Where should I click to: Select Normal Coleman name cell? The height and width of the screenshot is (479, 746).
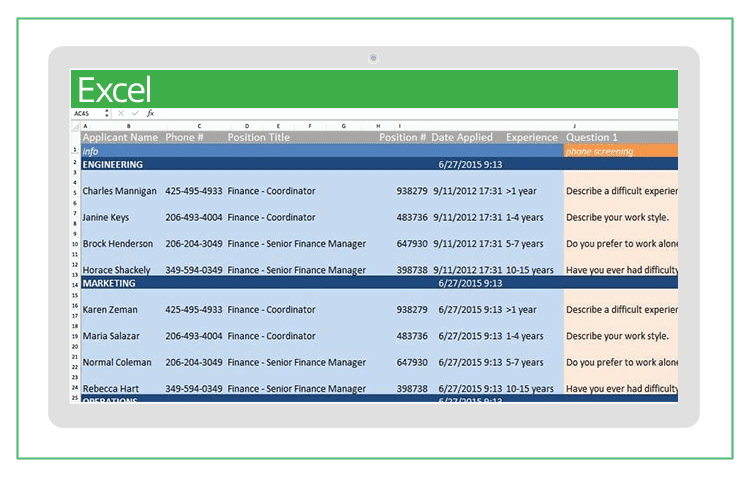[117, 362]
